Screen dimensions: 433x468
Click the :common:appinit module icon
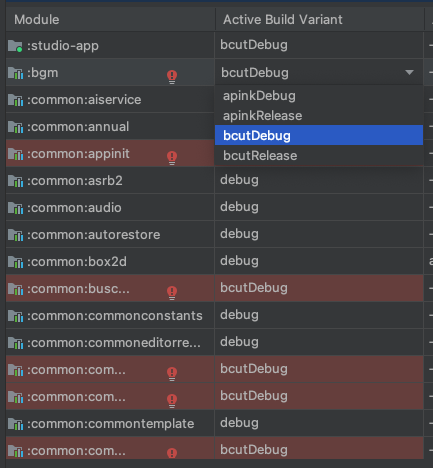tap(15, 154)
